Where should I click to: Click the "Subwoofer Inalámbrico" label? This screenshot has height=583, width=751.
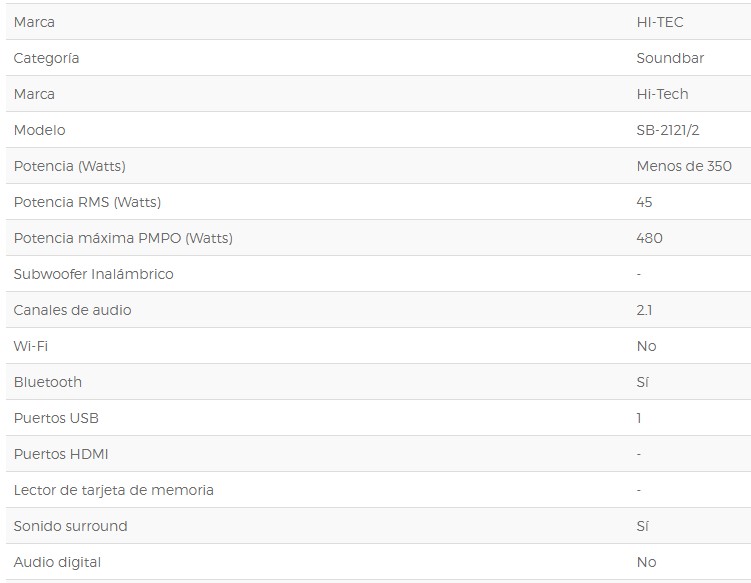pos(93,274)
